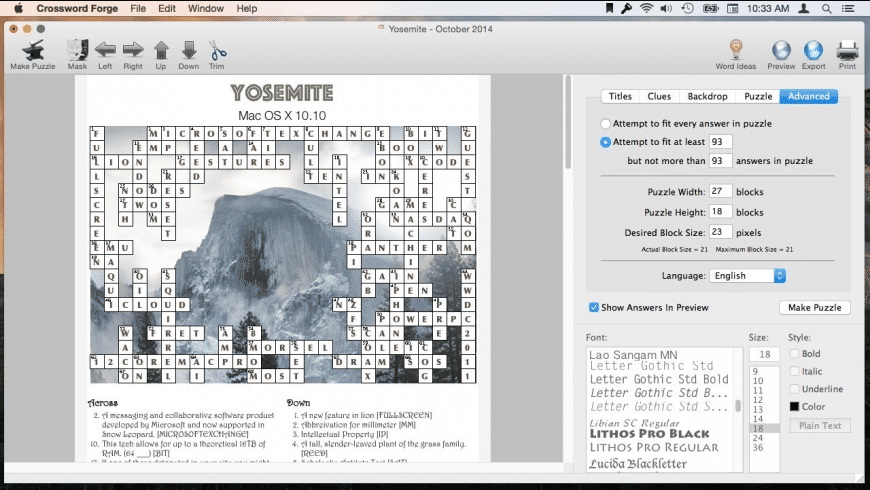870x490 pixels.
Task: Move puzzle using the Up arrow icon
Action: point(161,50)
